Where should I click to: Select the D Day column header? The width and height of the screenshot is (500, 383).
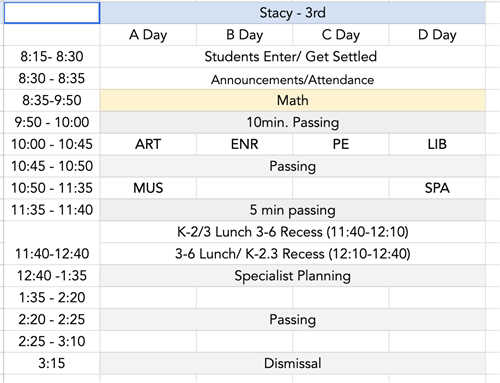click(437, 35)
